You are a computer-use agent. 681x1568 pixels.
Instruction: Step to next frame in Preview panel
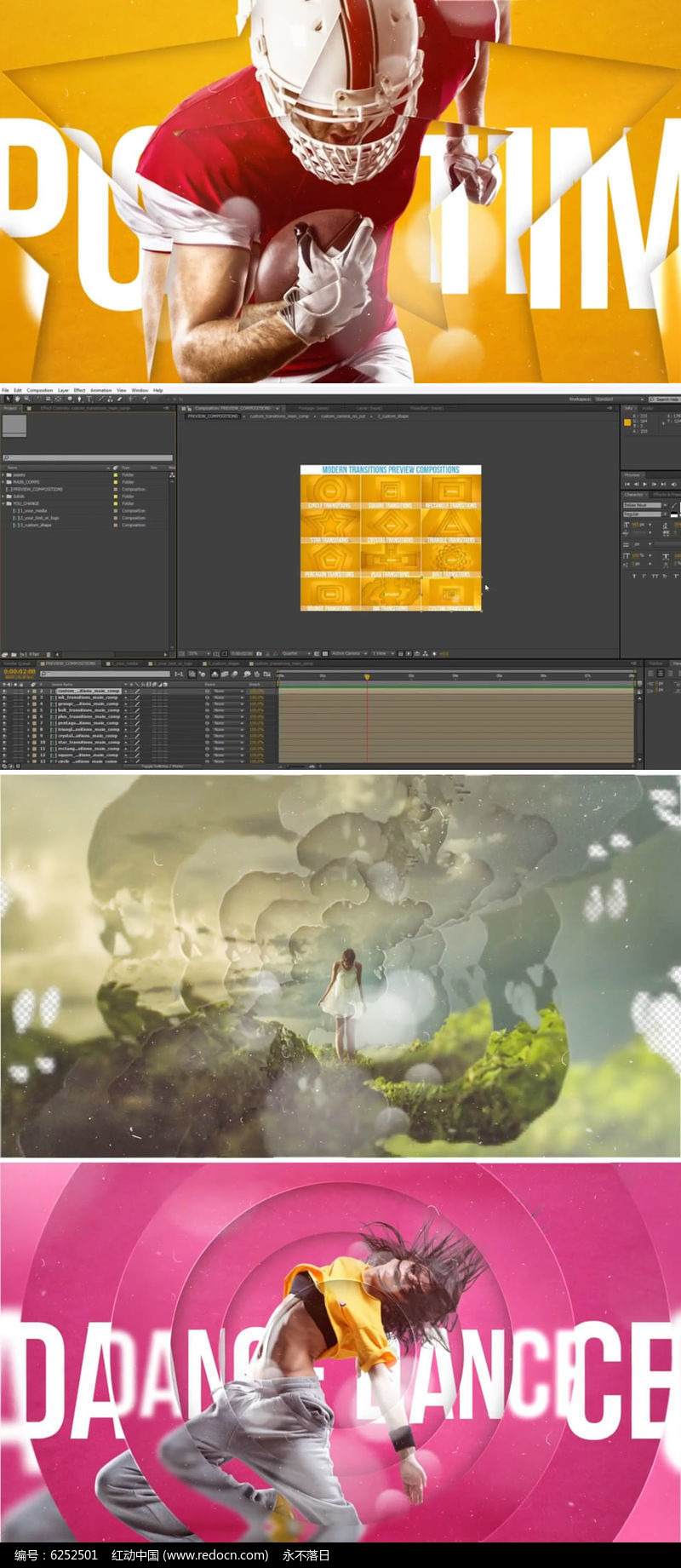[653, 484]
